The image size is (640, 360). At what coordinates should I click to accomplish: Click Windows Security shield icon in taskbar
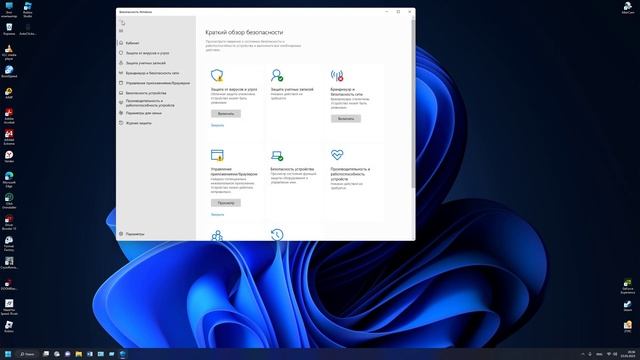[x=122, y=354]
